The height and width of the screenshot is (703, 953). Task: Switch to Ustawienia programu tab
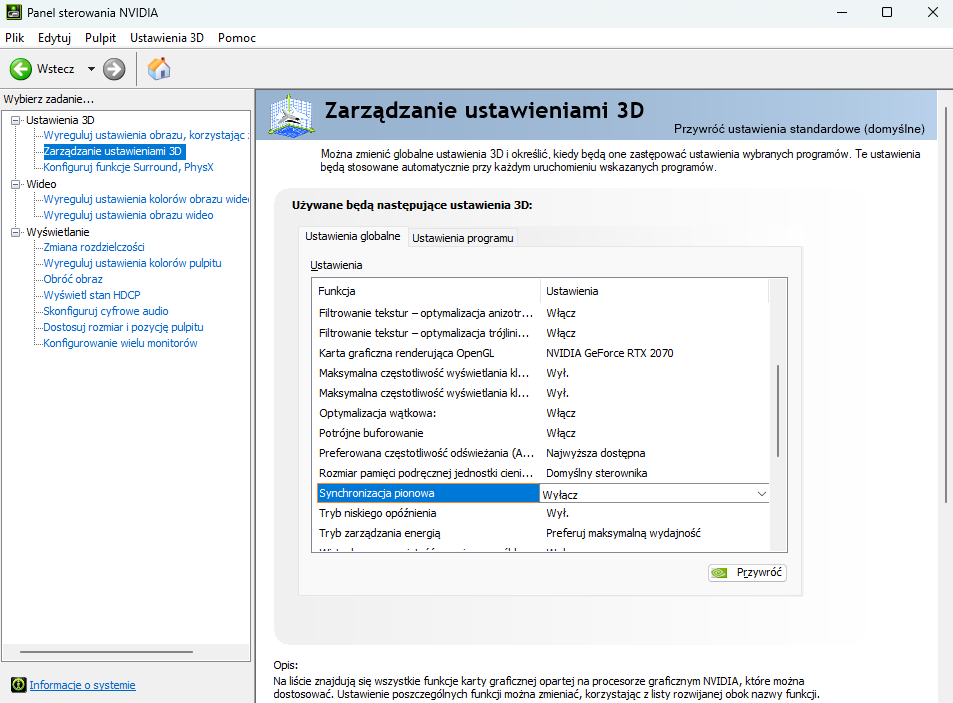(x=463, y=238)
